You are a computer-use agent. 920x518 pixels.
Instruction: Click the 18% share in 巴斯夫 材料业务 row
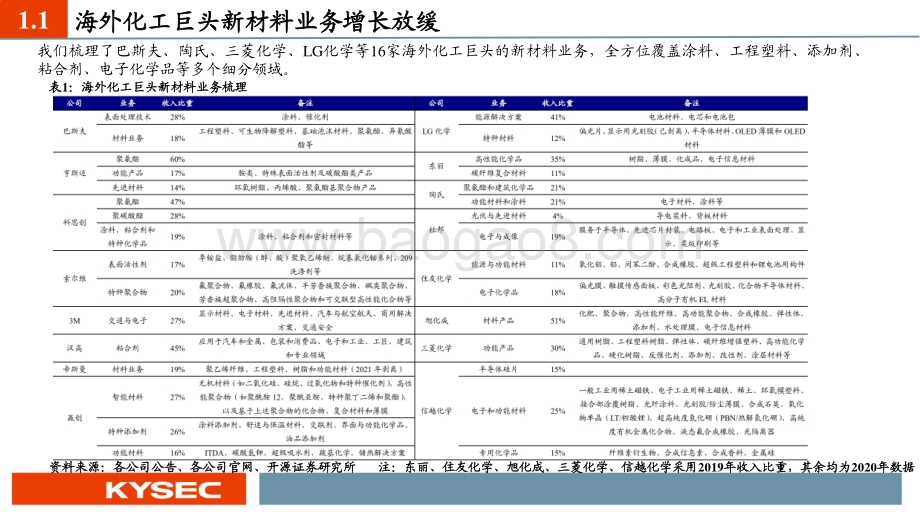(x=177, y=138)
